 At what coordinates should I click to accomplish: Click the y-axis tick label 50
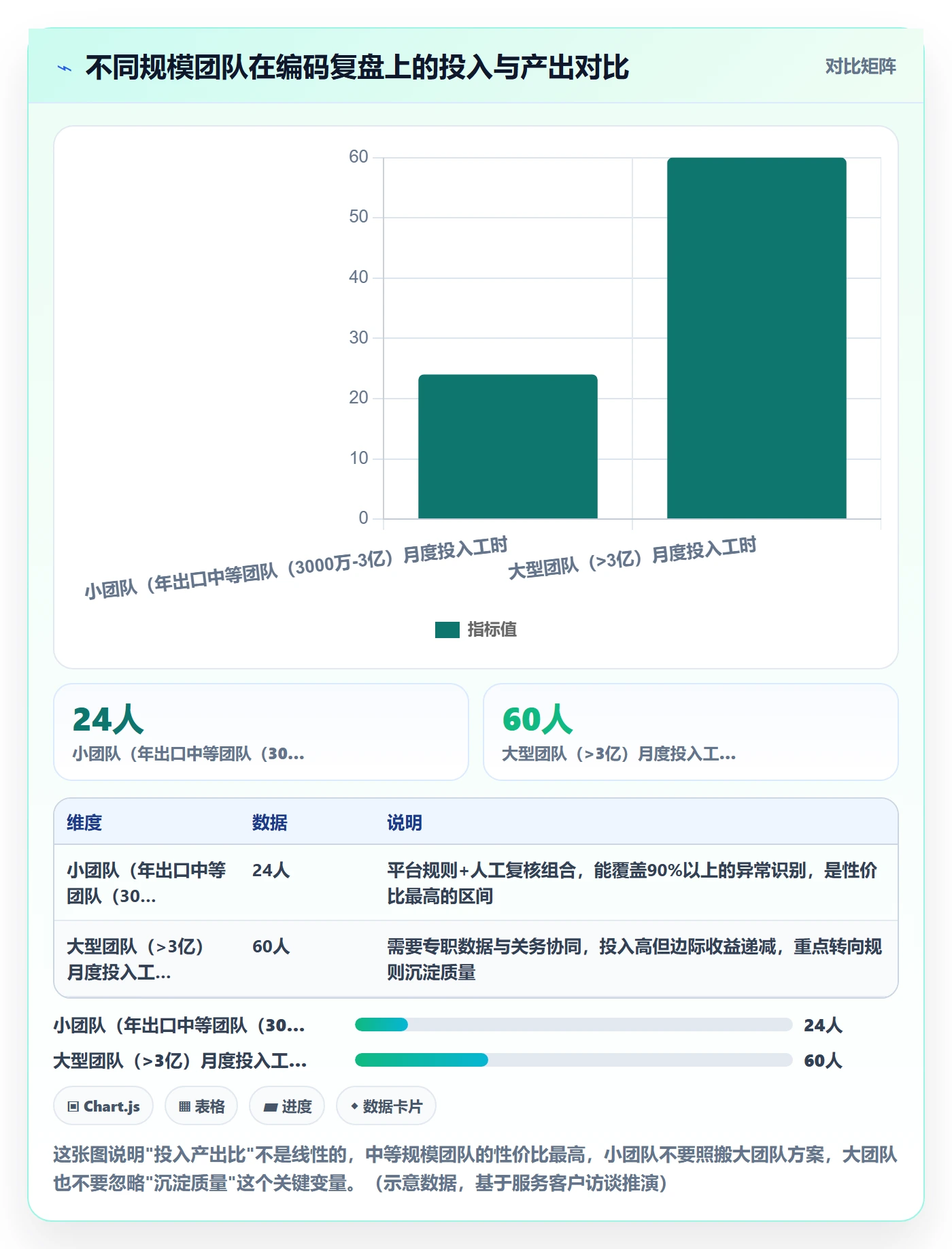358,217
